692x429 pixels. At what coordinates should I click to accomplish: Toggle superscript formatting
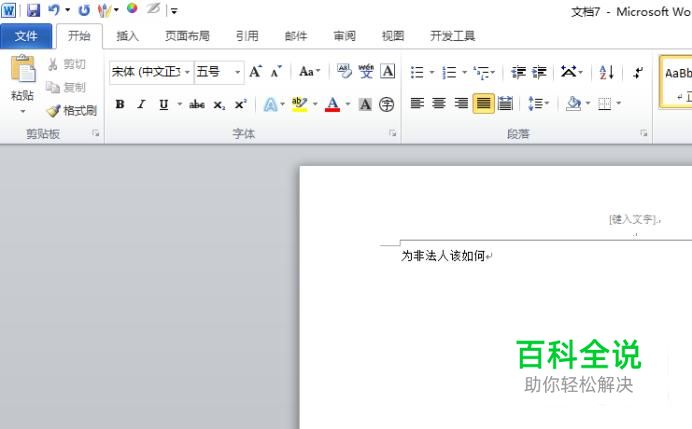241,105
